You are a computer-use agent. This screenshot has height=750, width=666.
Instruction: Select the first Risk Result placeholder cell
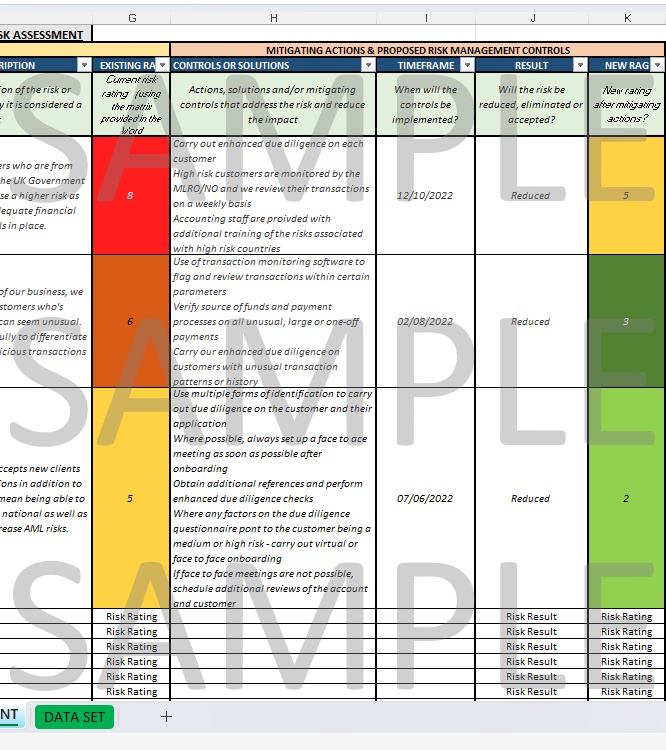(531, 617)
